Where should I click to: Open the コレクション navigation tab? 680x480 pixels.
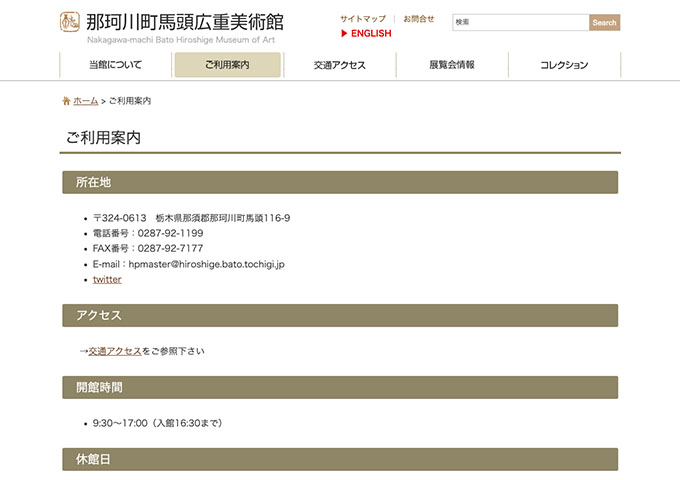[564, 65]
